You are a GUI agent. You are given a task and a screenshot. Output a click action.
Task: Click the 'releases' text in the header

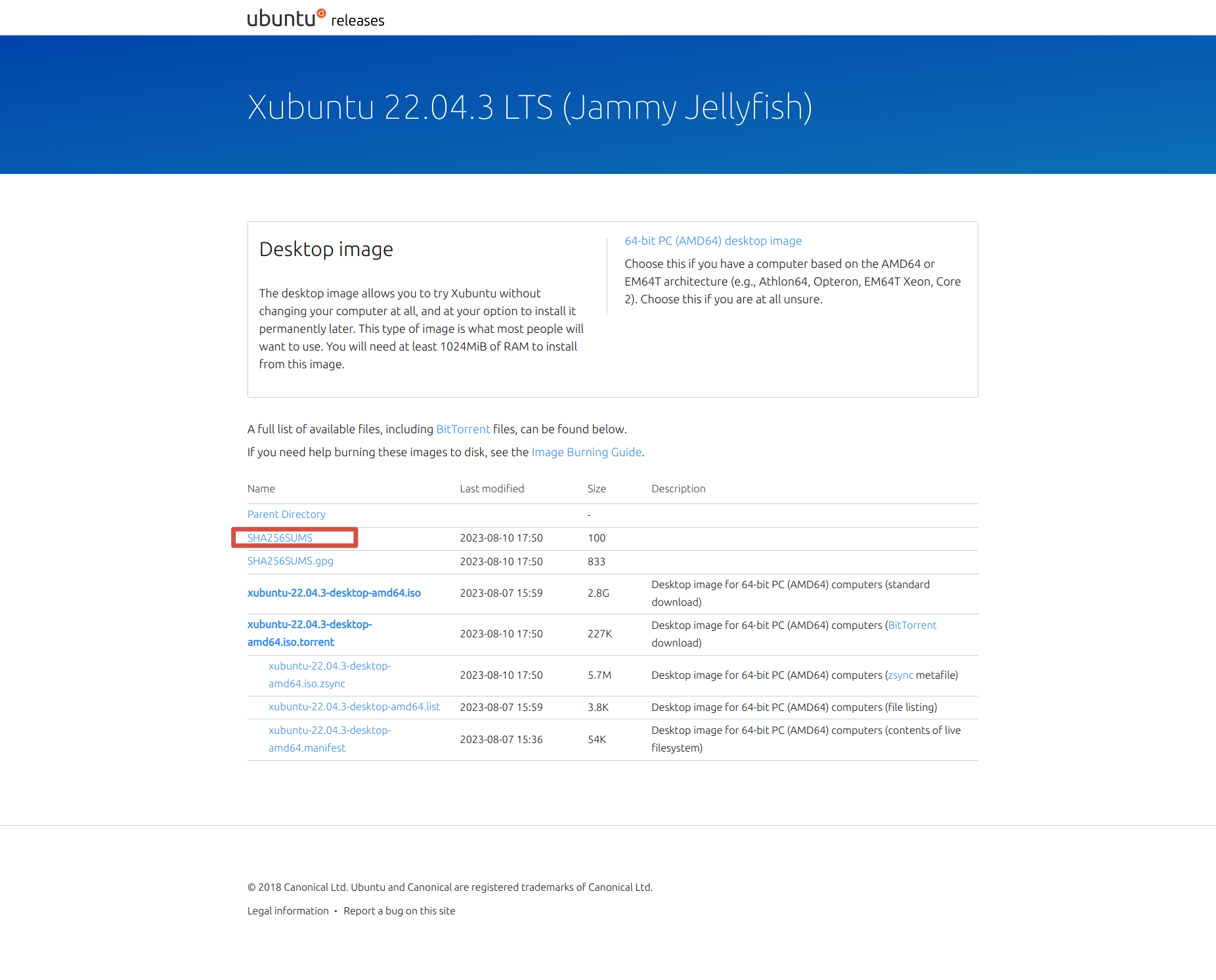point(358,20)
